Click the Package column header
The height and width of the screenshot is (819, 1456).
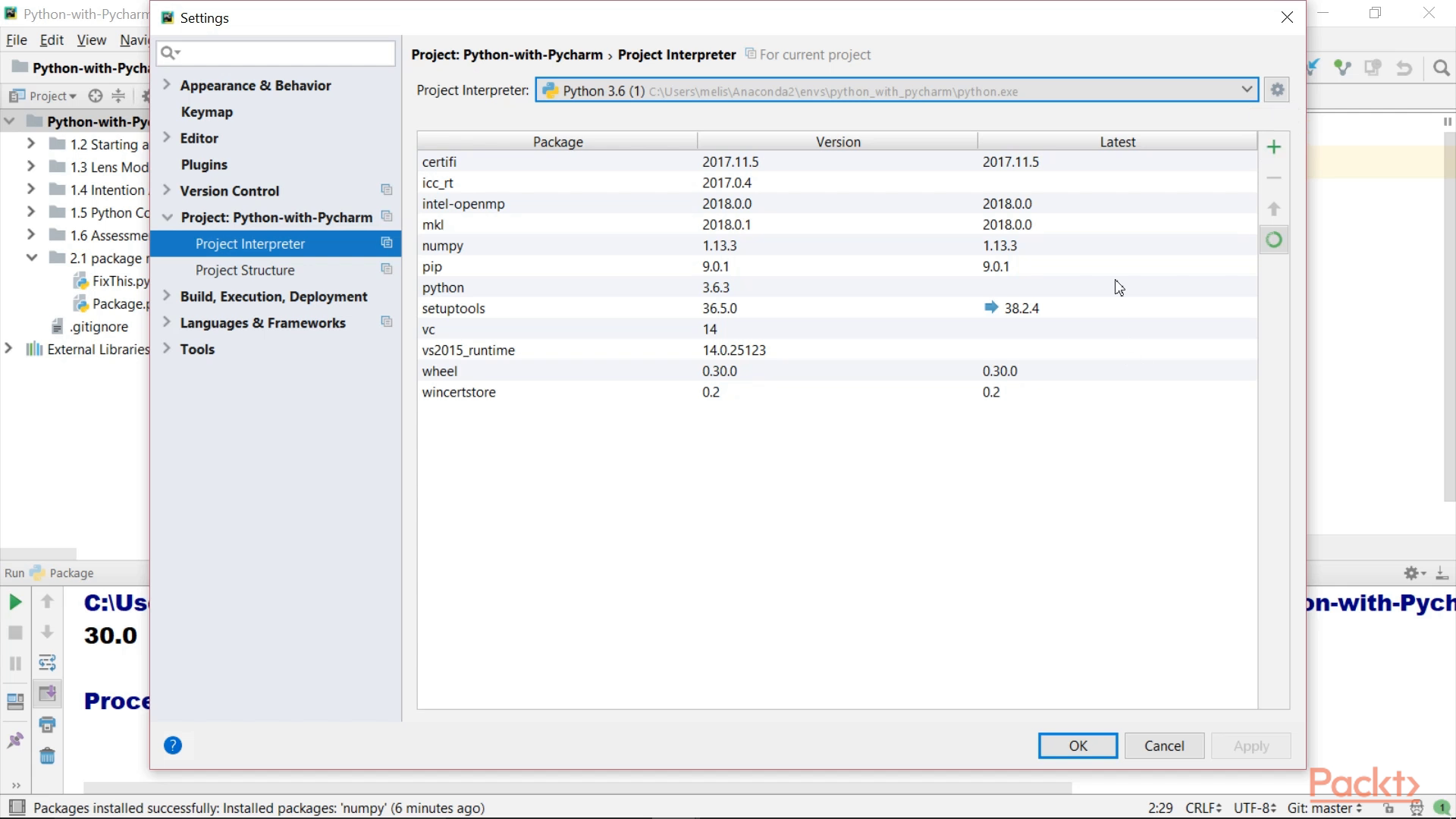tap(557, 142)
